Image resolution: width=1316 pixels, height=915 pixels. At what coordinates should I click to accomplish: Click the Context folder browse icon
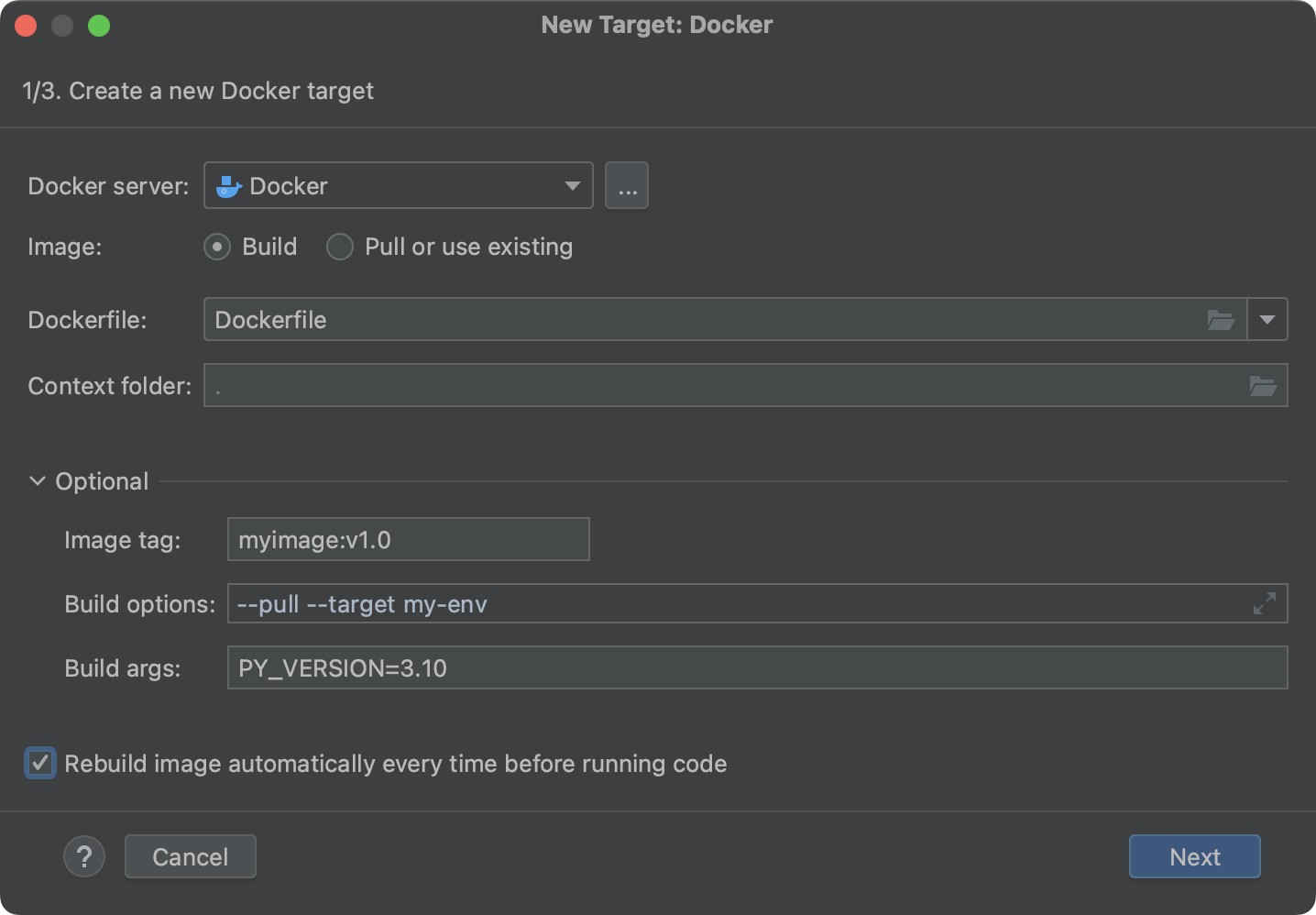(1262, 386)
